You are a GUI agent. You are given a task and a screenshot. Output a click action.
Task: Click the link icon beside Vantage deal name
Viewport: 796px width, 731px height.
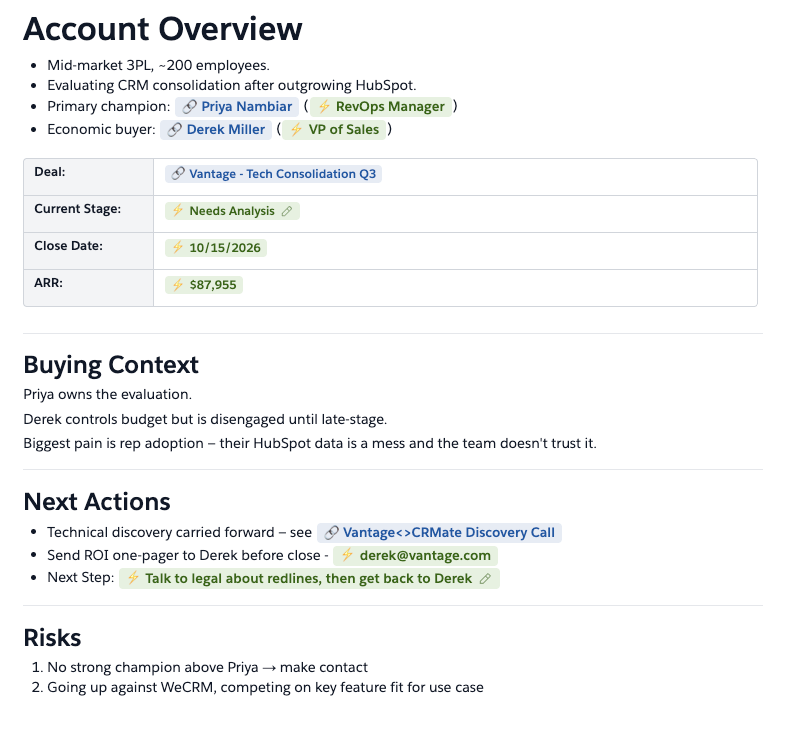[178, 174]
